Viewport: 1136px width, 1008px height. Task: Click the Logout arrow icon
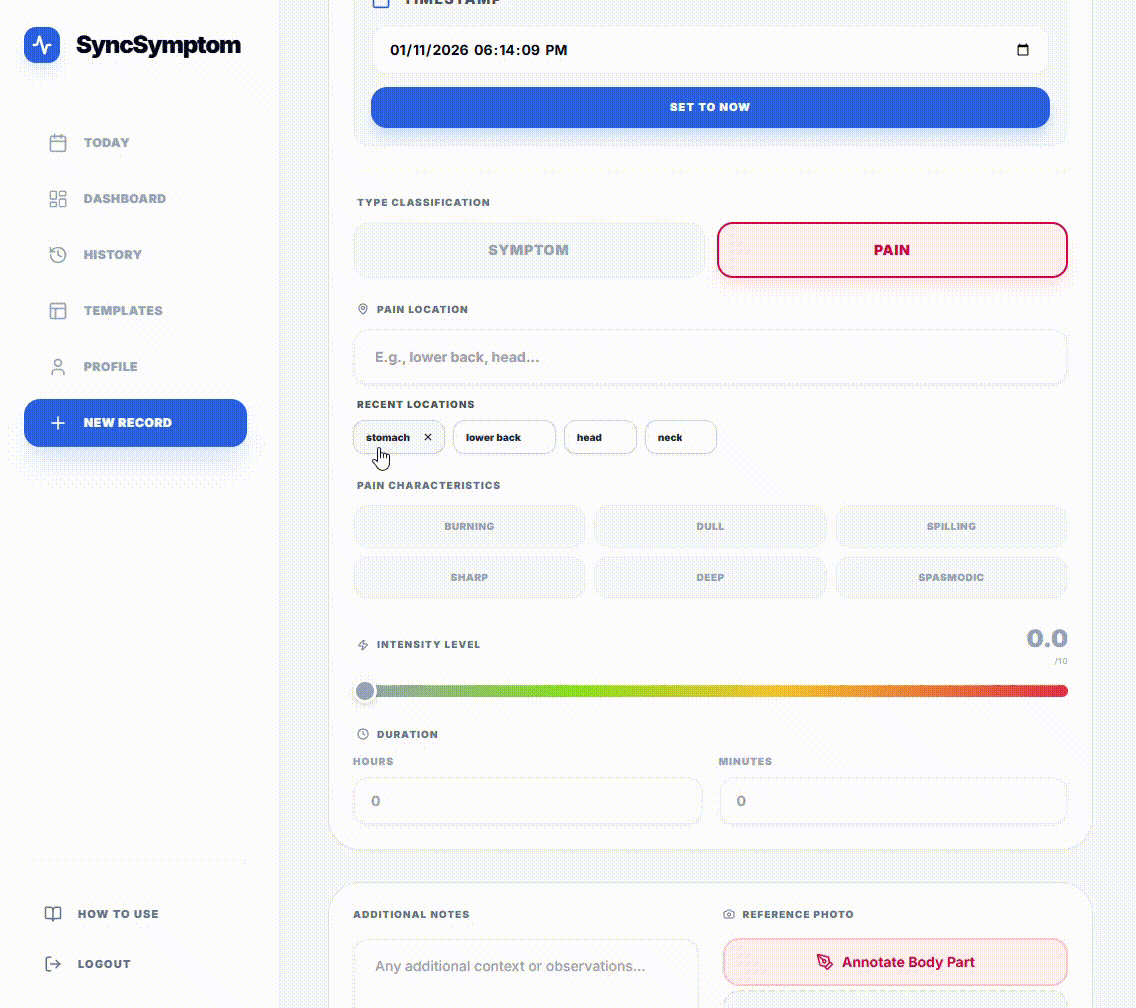(53, 964)
